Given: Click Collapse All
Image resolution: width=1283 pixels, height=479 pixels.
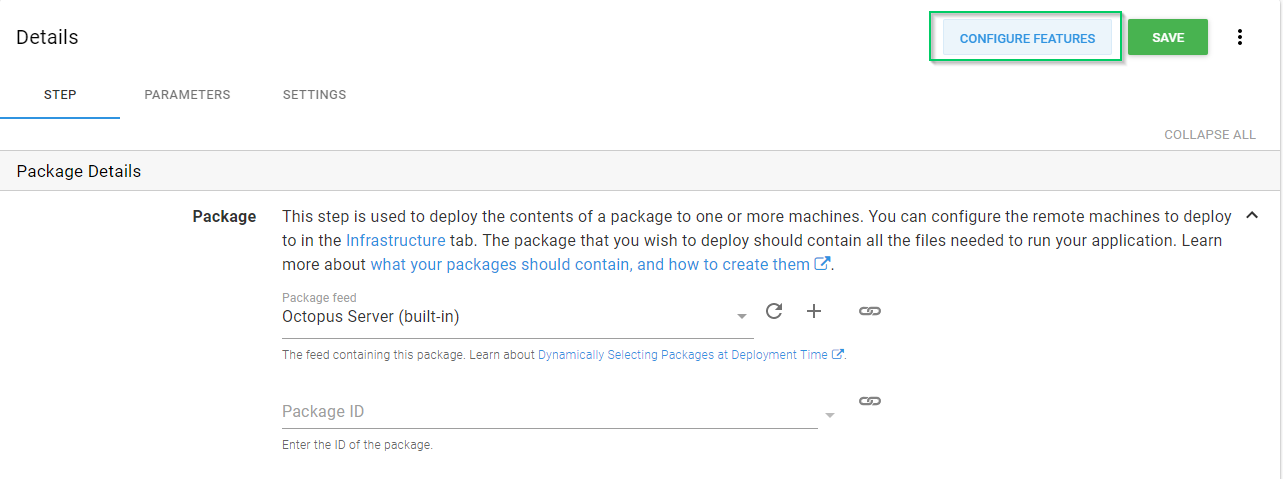Looking at the screenshot, I should (x=1209, y=134).
